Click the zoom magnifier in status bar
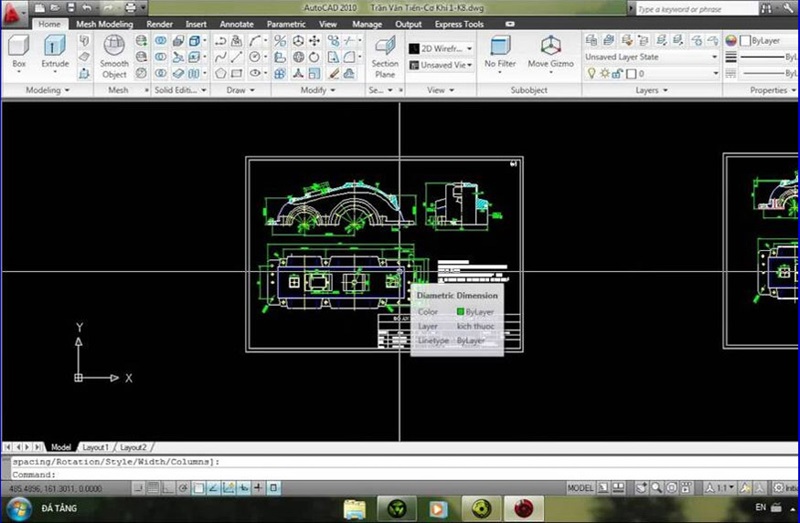The width and height of the screenshot is (800, 523). click(657, 488)
